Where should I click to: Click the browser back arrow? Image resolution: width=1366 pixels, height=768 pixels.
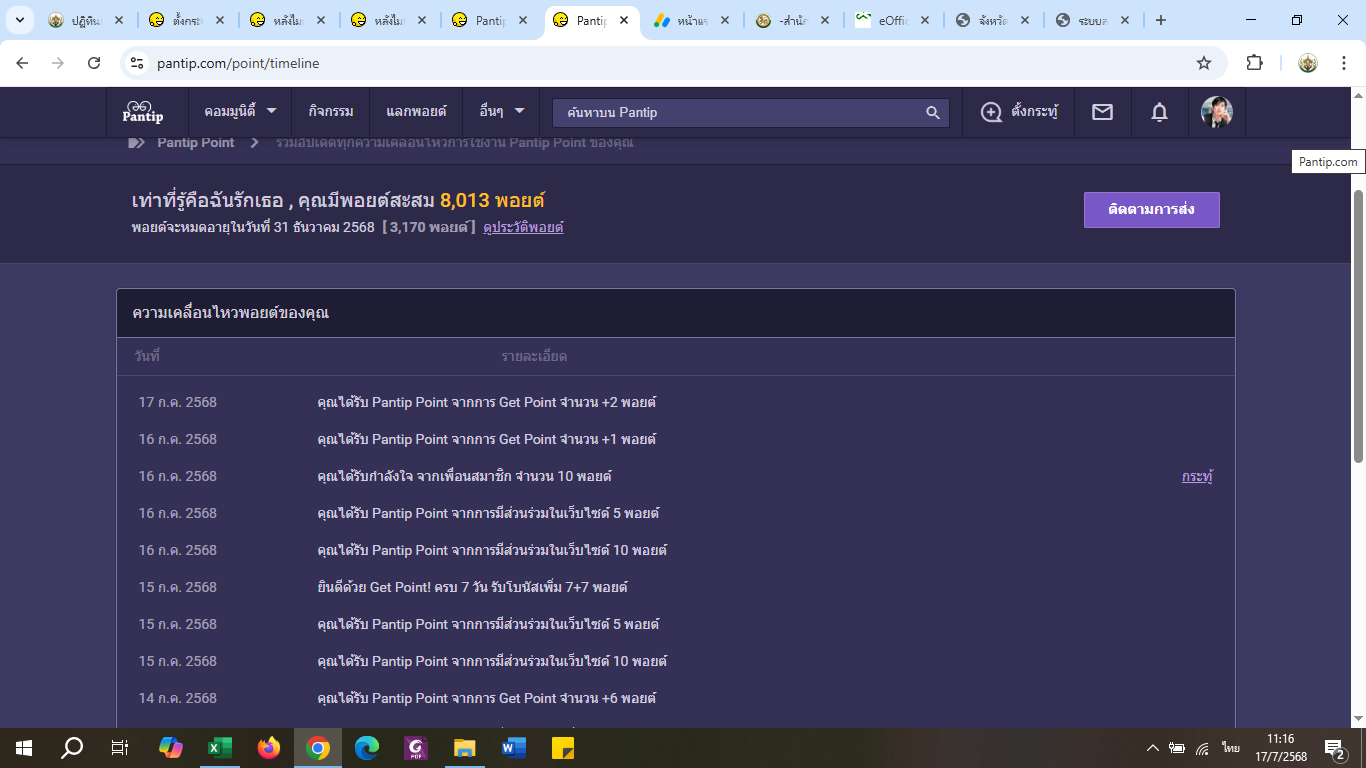pos(22,63)
